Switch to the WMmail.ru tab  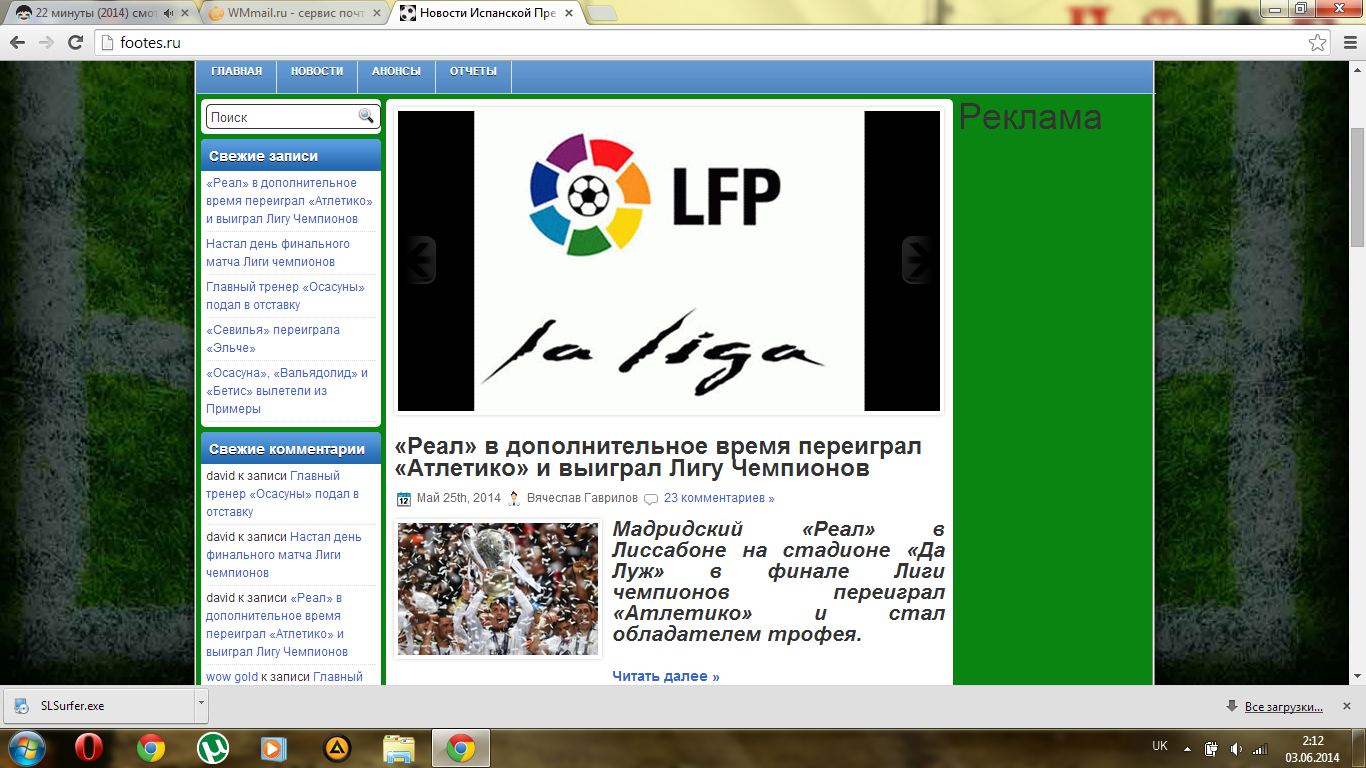coord(290,13)
